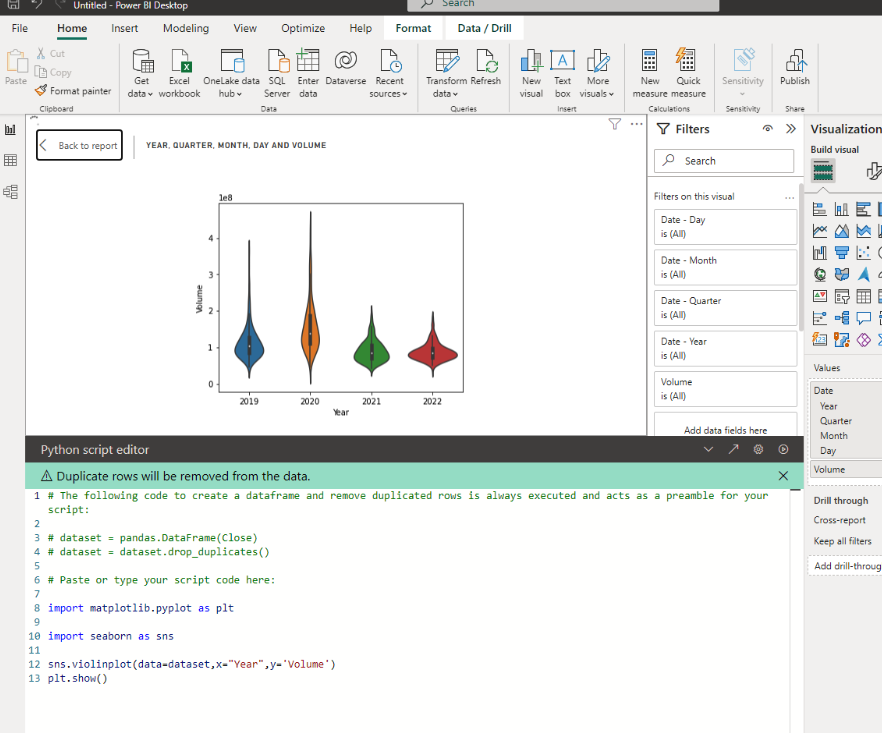Open the Recent sources dropdown
The image size is (882, 733).
tap(389, 93)
